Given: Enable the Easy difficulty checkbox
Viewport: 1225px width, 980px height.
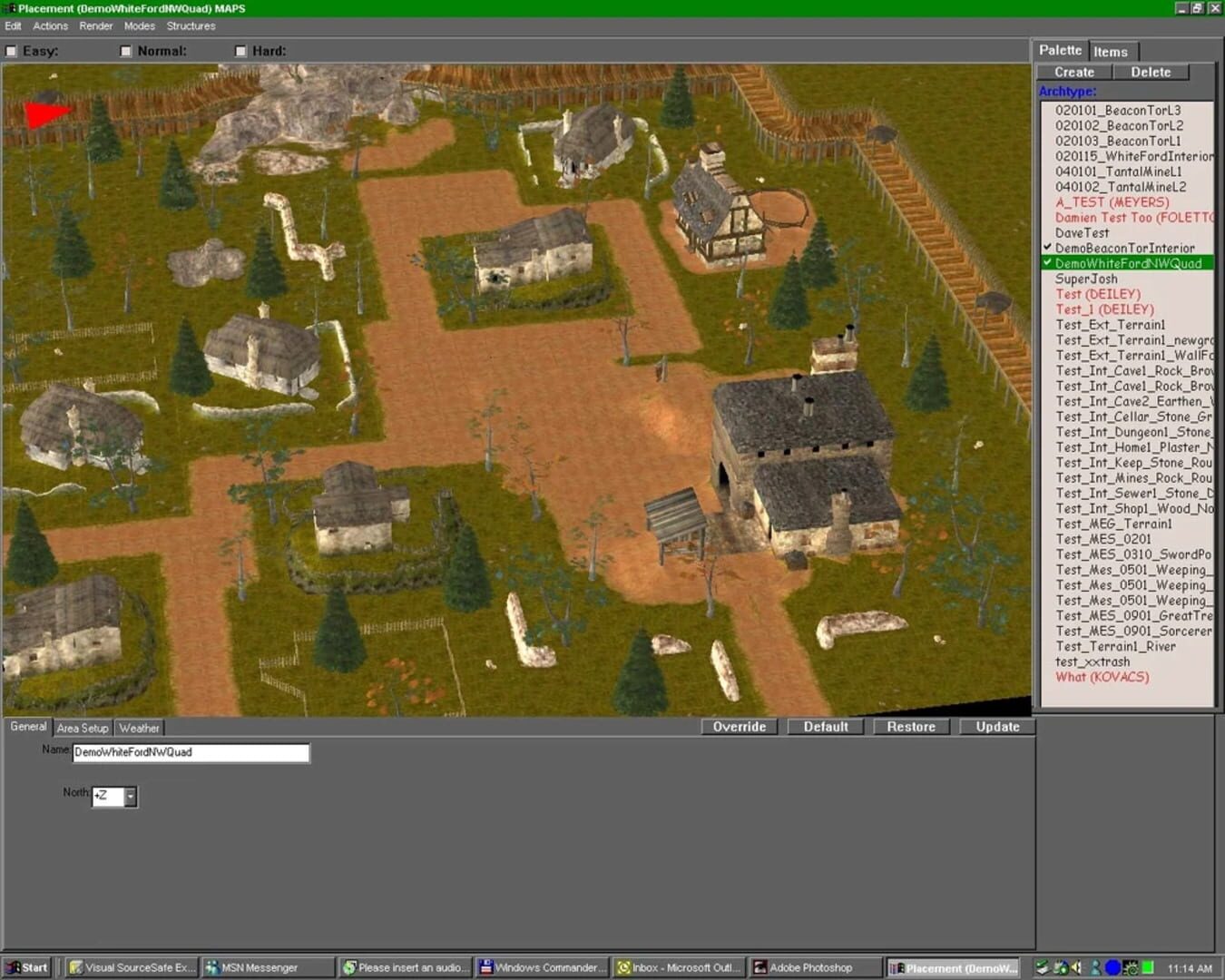Looking at the screenshot, I should click(x=11, y=51).
